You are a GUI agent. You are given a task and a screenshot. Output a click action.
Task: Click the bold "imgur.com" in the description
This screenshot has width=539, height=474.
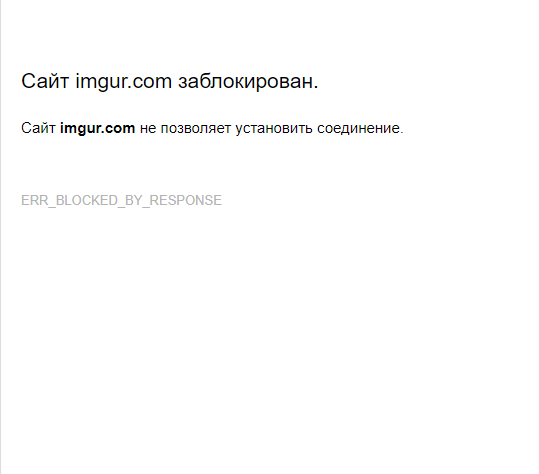coord(98,128)
